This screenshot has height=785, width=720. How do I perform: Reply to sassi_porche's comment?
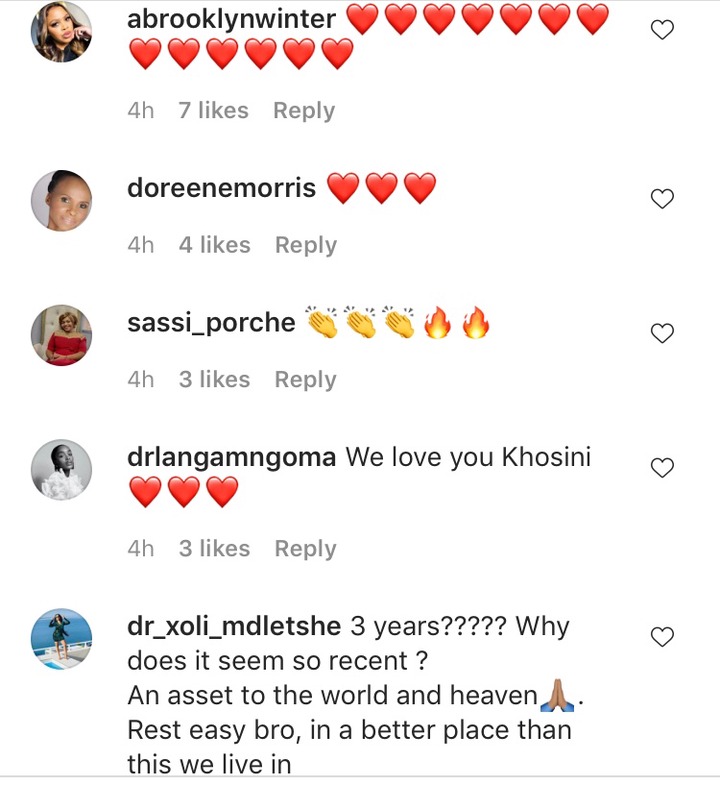point(305,380)
